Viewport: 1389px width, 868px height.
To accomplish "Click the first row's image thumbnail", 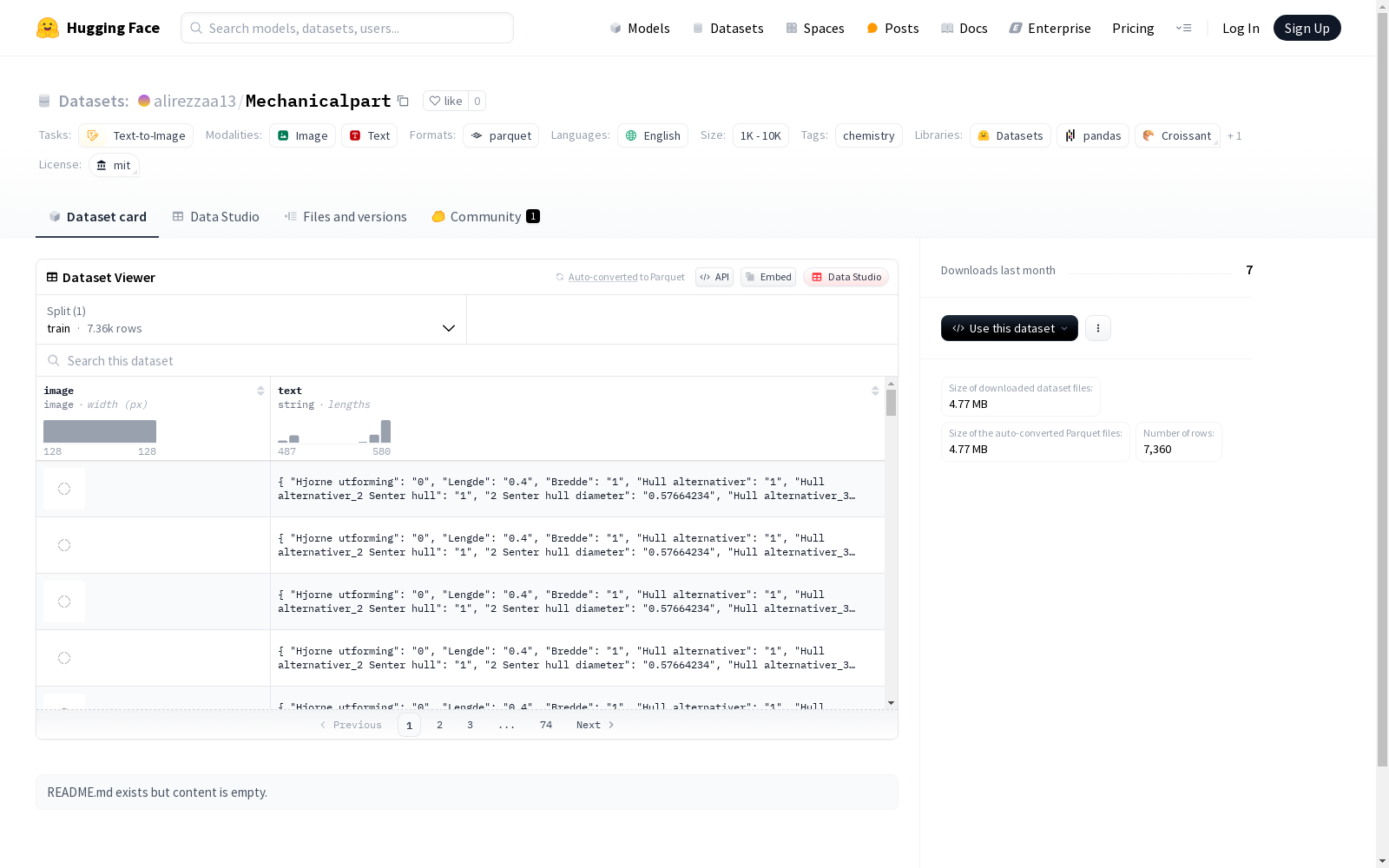I will 64,489.
